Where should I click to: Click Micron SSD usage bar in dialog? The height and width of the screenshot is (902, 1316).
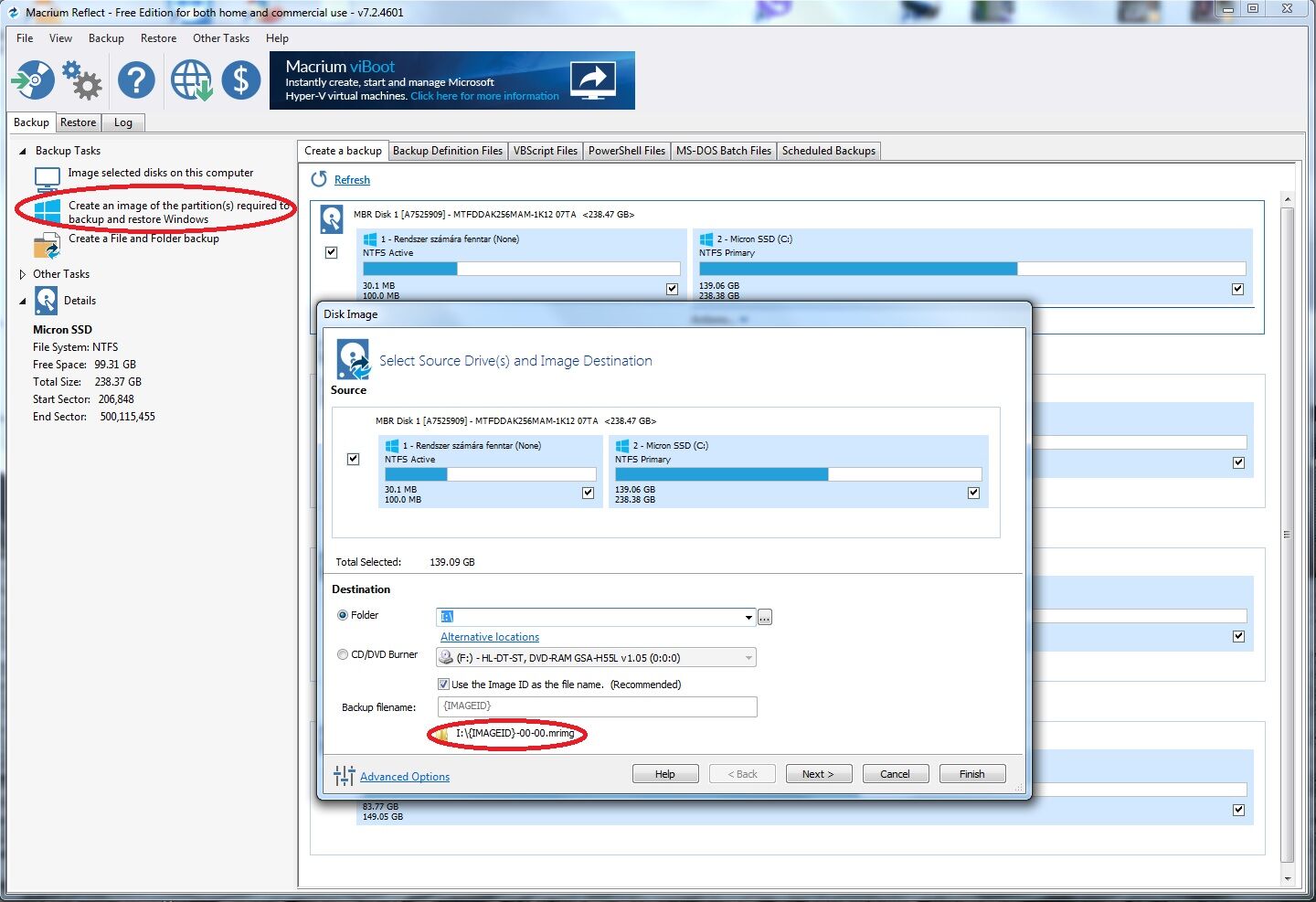(x=798, y=474)
